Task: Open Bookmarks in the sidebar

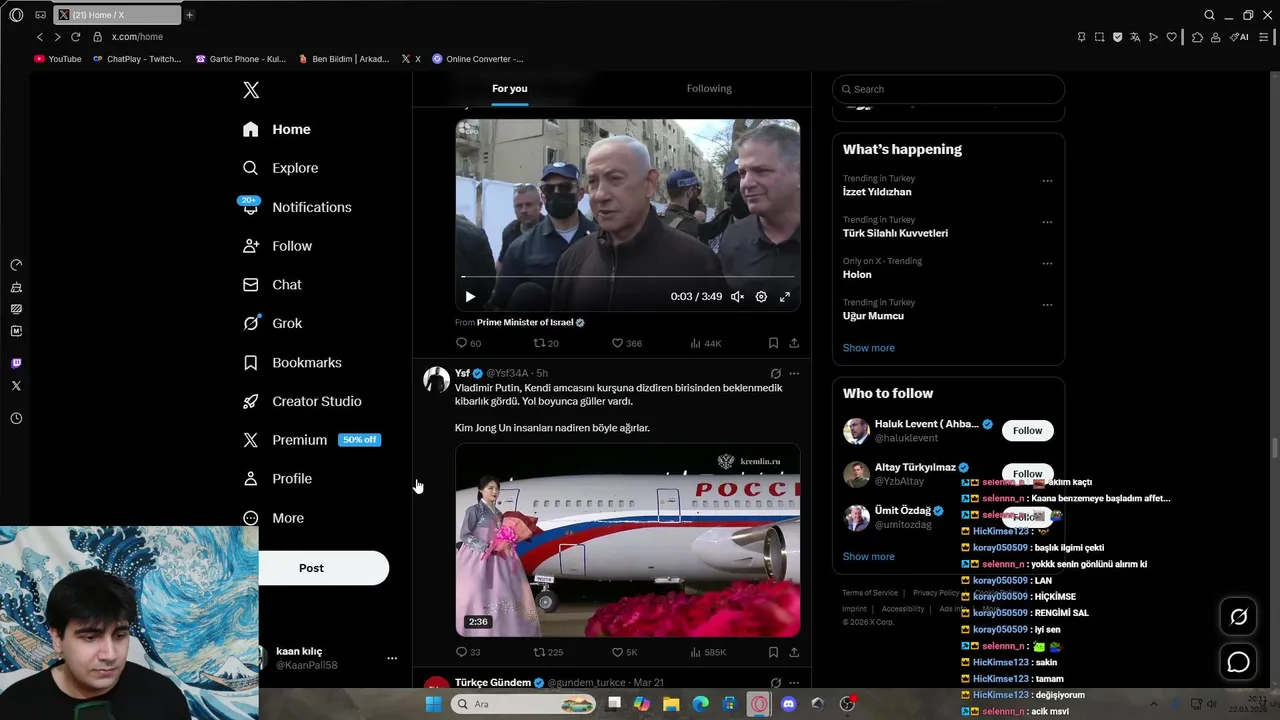Action: (292, 362)
